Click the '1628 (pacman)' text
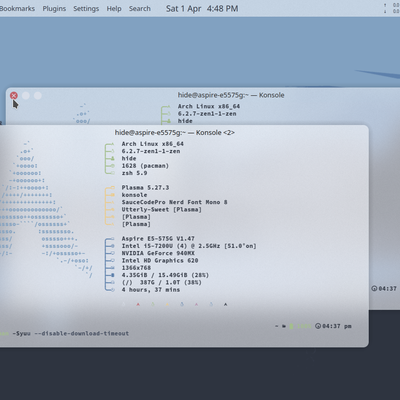The height and width of the screenshot is (400, 400). pyautogui.click(x=145, y=166)
